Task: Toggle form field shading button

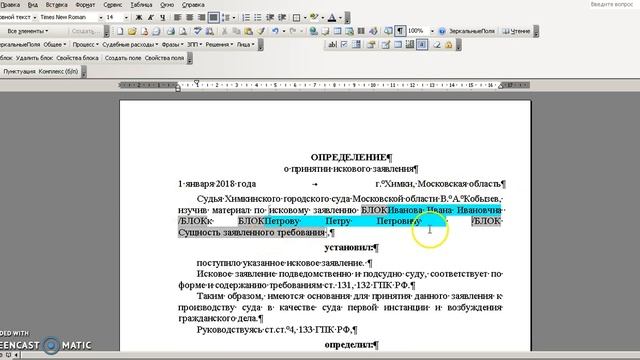Action: [x=422, y=44]
